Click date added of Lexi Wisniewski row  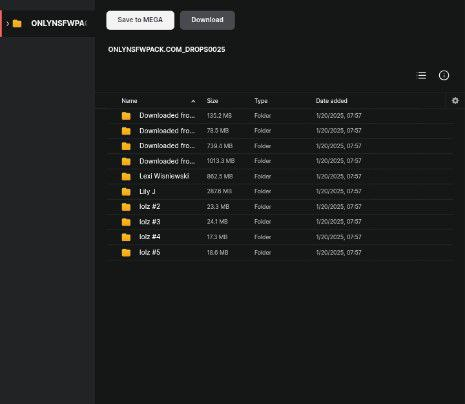click(339, 176)
